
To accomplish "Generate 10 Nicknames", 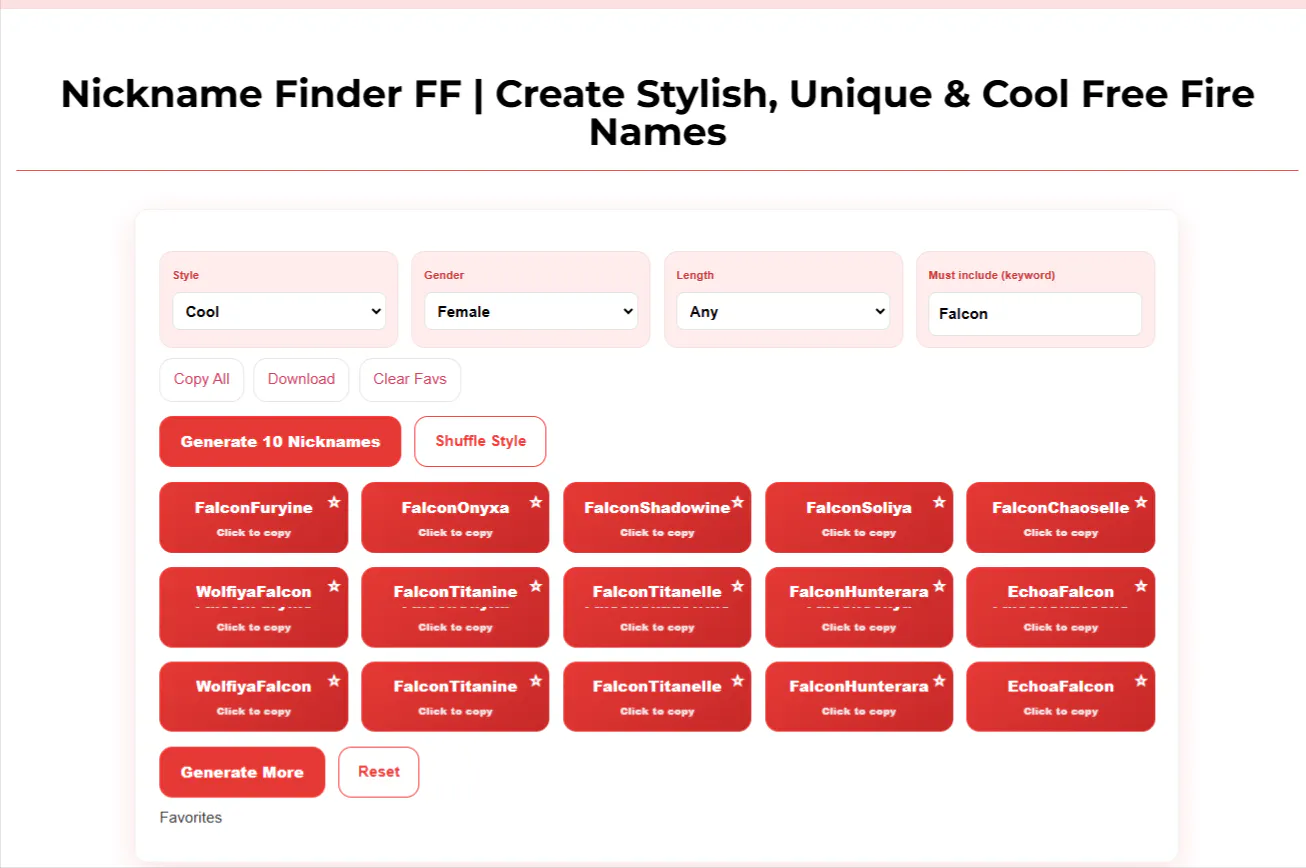I will coord(280,441).
